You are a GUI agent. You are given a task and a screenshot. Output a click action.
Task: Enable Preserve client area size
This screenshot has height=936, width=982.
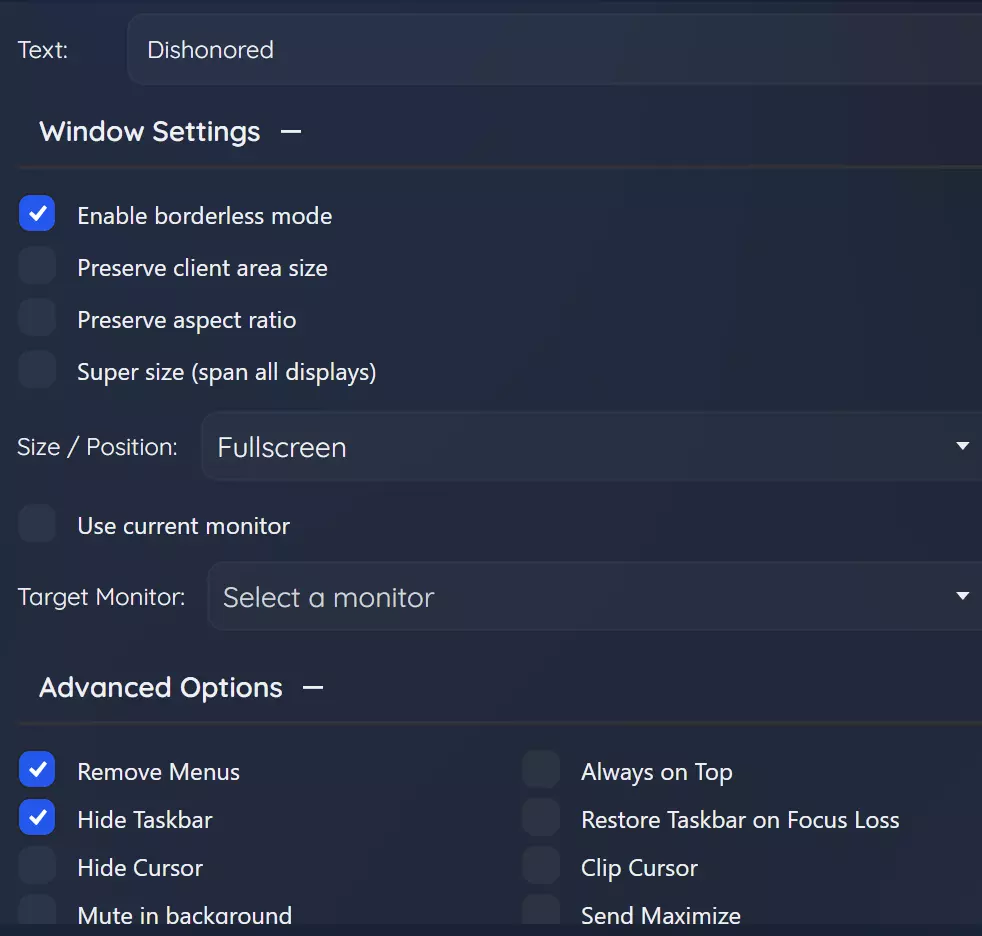(x=37, y=267)
